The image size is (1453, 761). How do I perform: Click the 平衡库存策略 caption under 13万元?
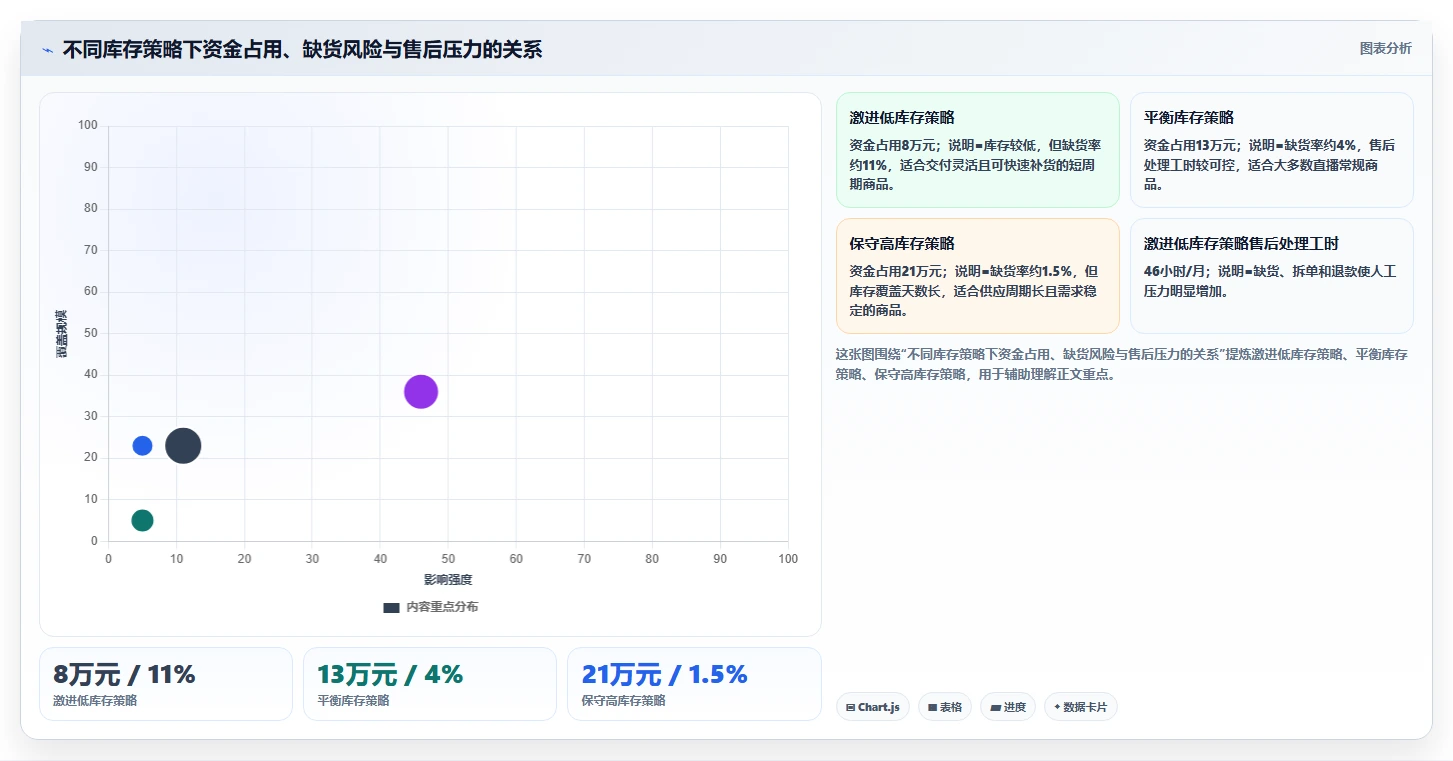point(353,701)
